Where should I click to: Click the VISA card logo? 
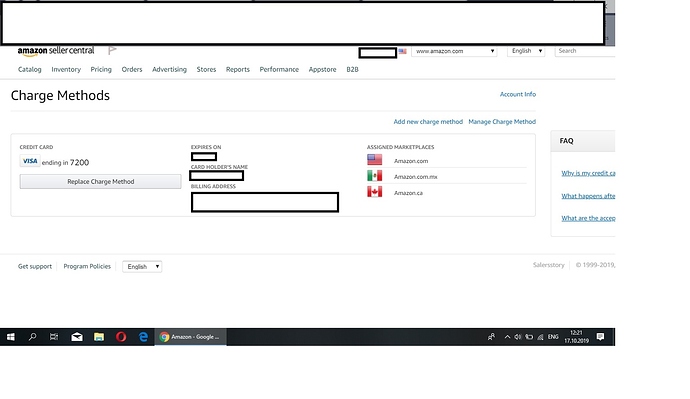pyautogui.click(x=30, y=161)
